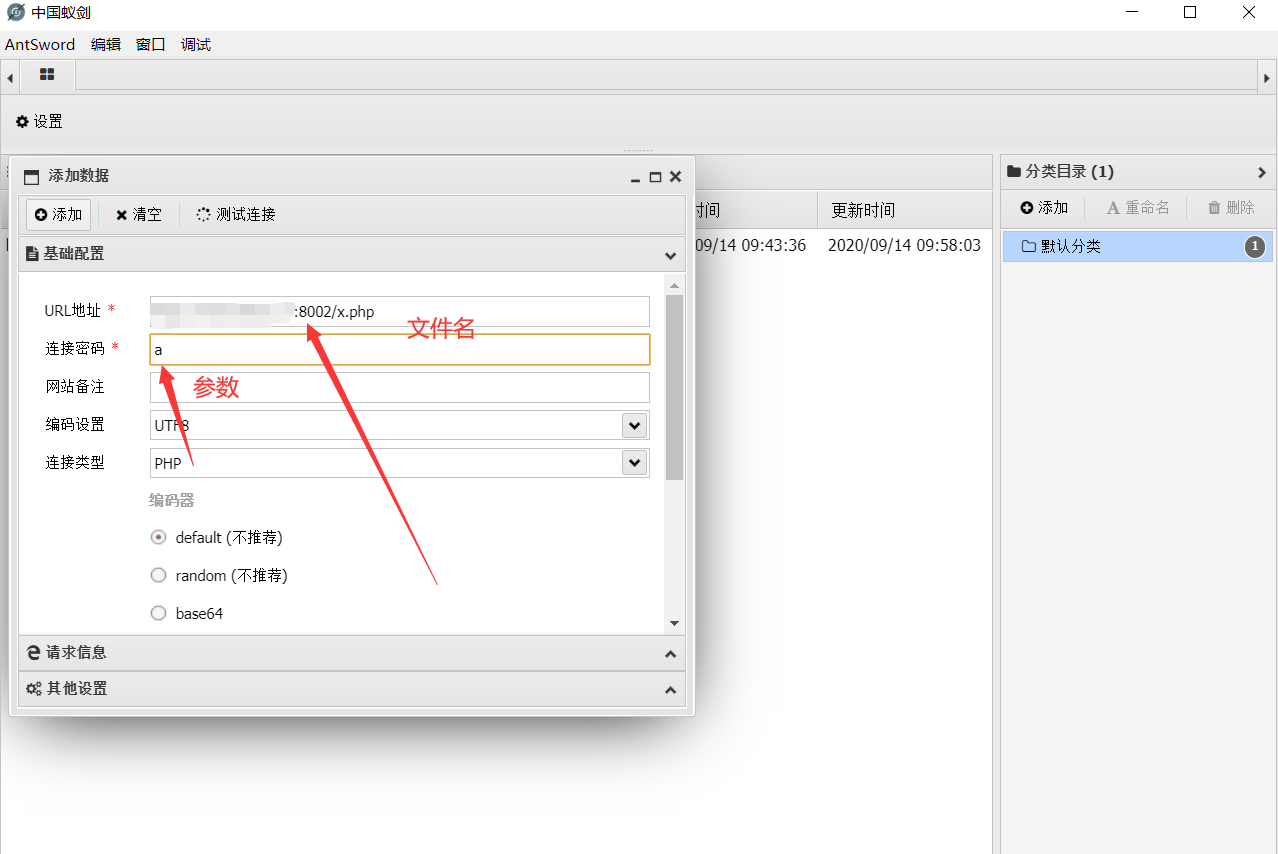Maximize the 中国蚁剑 main window

click(1190, 13)
